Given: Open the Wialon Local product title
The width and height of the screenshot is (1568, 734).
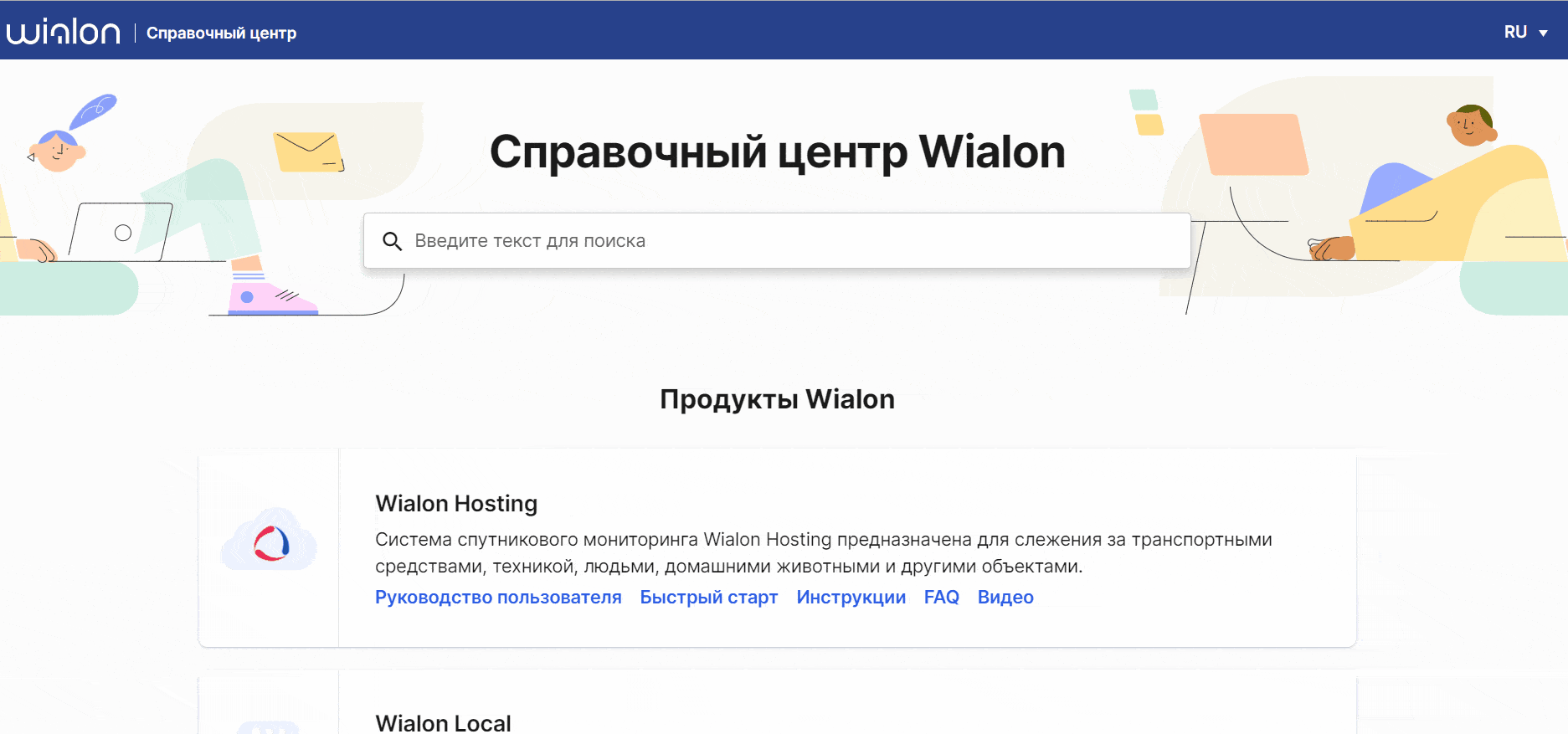Looking at the screenshot, I should [x=443, y=723].
